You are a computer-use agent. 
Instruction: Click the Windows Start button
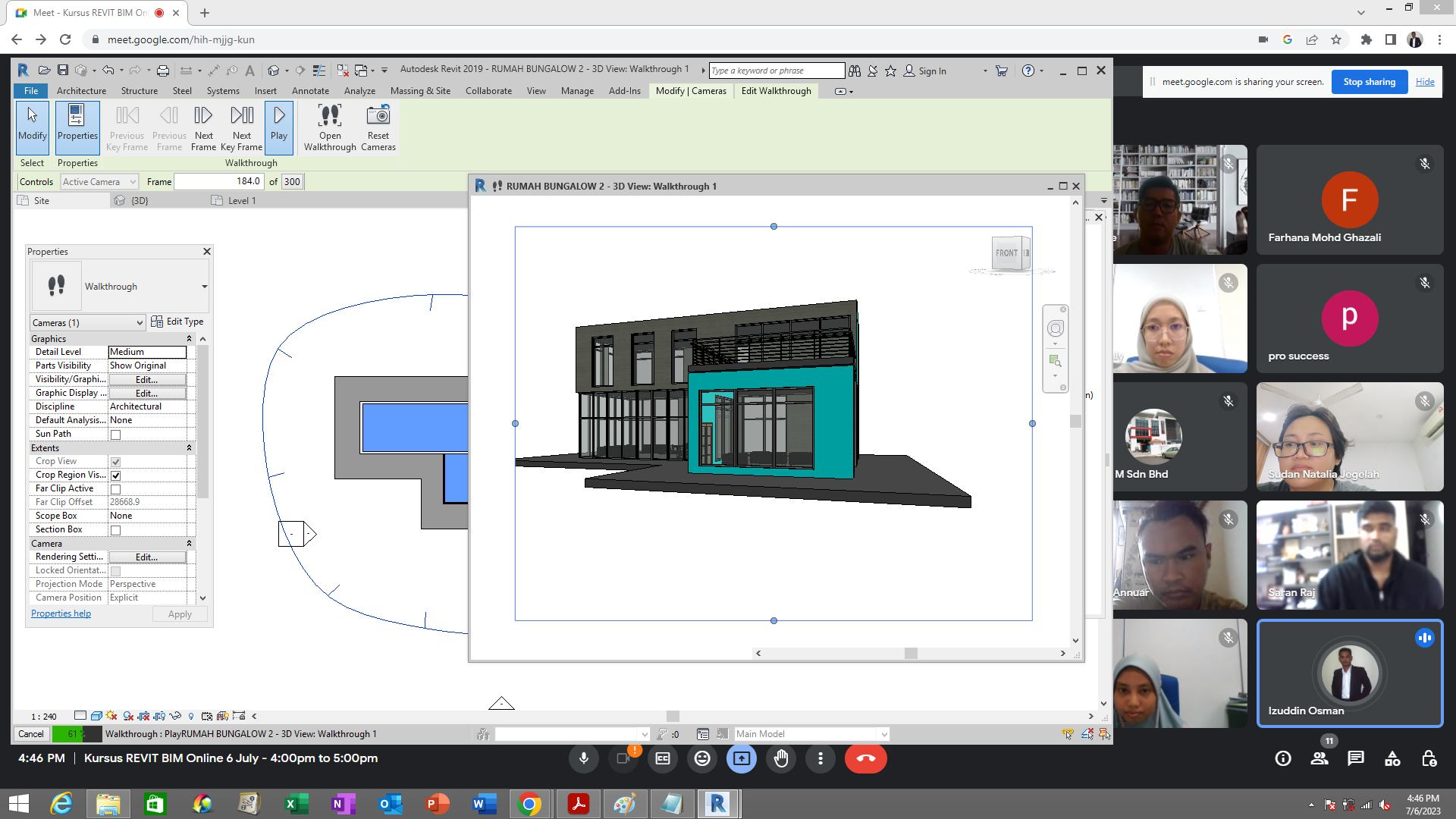coord(18,804)
